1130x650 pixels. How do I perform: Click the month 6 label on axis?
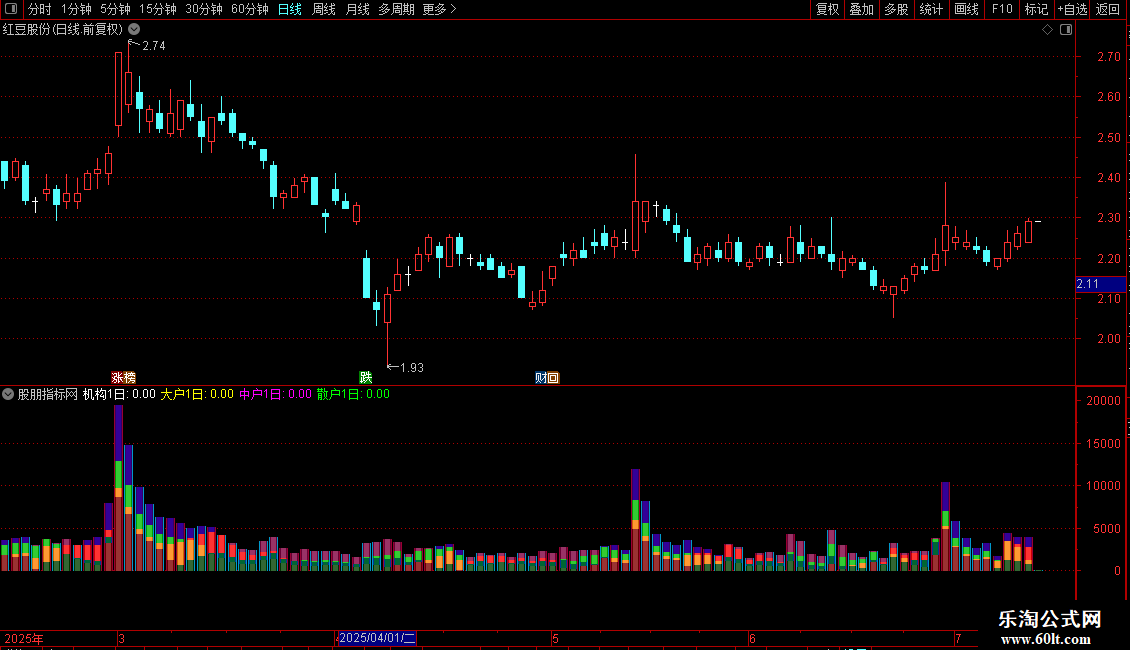pyautogui.click(x=752, y=638)
